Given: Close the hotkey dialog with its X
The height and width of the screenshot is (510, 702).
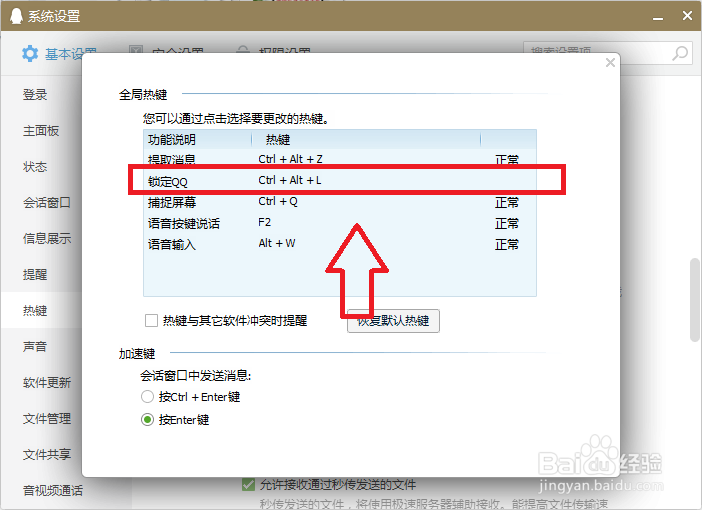Looking at the screenshot, I should [610, 63].
